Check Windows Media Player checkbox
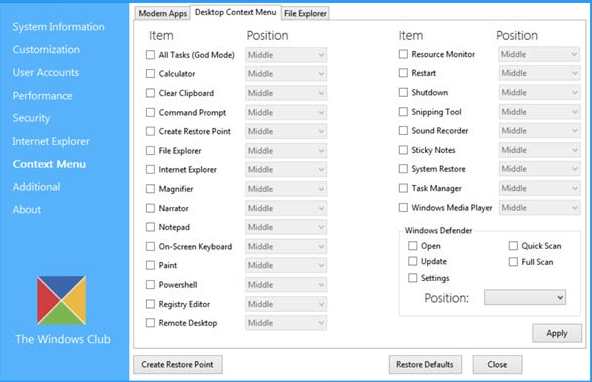 pyautogui.click(x=403, y=208)
